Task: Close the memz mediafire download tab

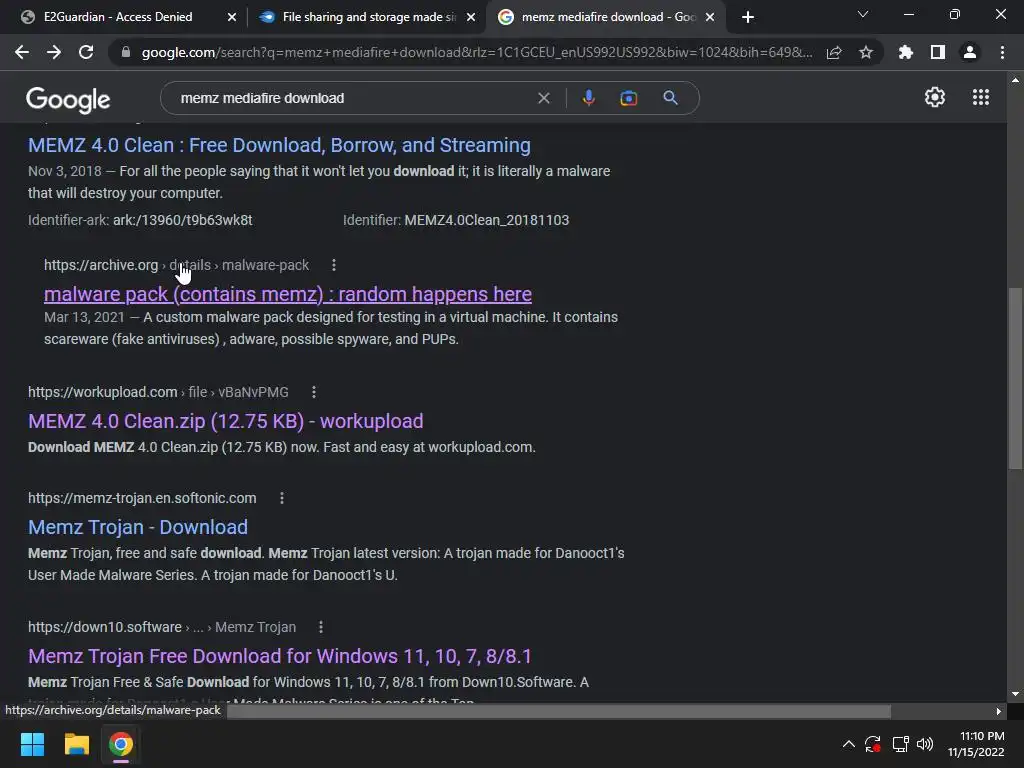Action: [710, 18]
